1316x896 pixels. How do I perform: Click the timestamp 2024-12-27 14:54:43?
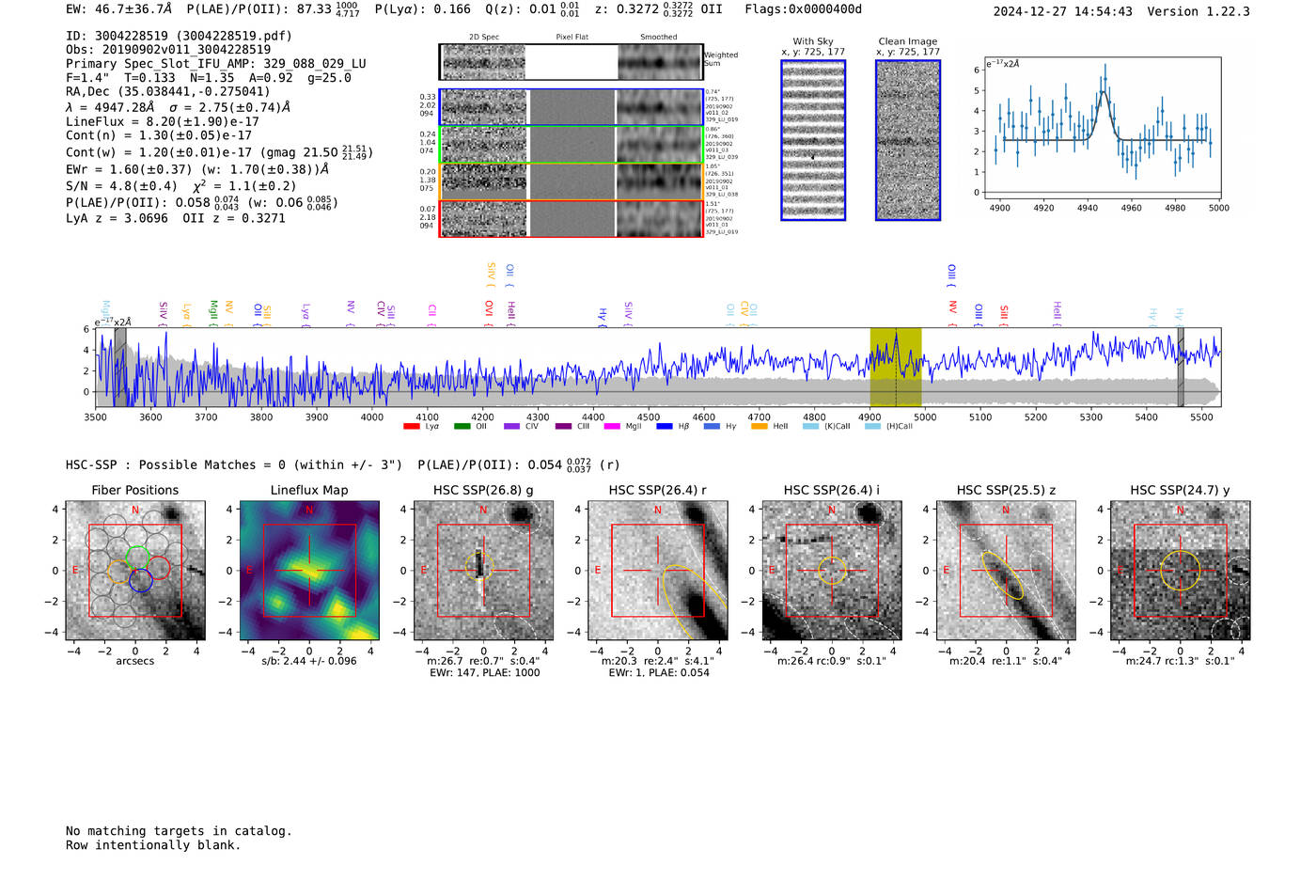[1063, 11]
